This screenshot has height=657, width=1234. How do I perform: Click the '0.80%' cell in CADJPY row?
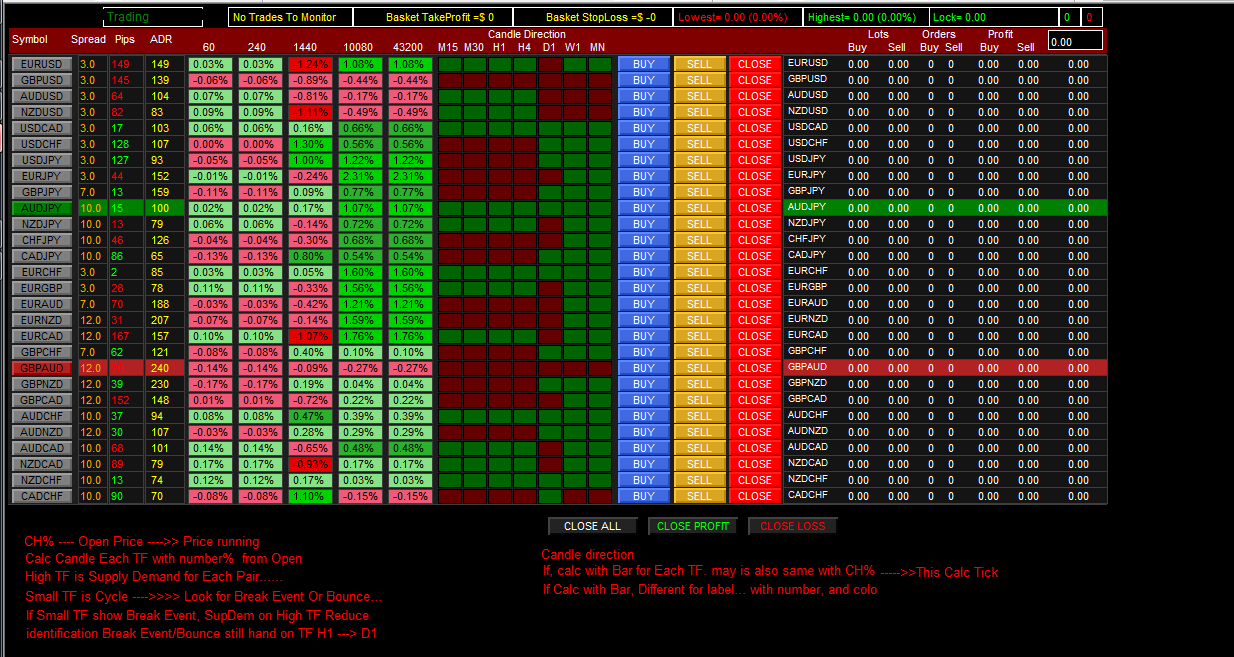click(x=309, y=256)
